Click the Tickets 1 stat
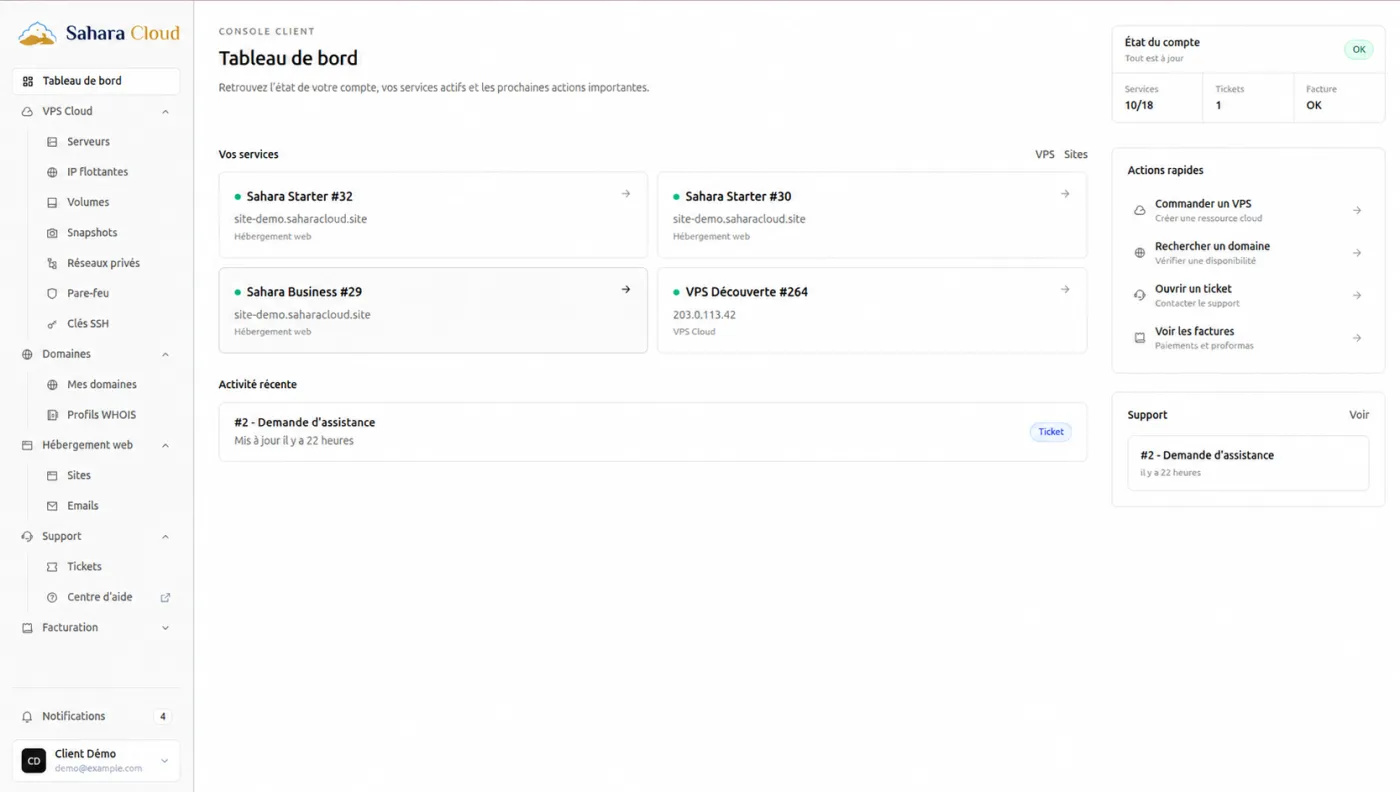1400x792 pixels. [1248, 97]
